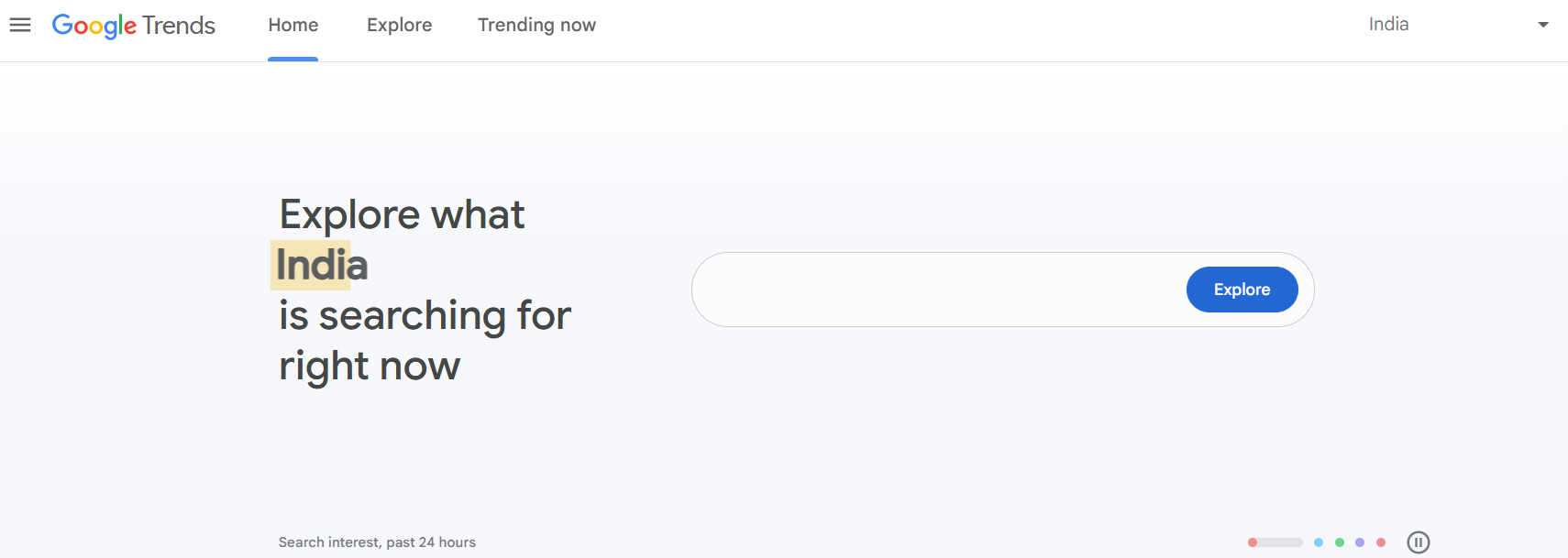Viewport: 1568px width, 558px height.
Task: Go to the Home tab
Action: [x=293, y=26]
